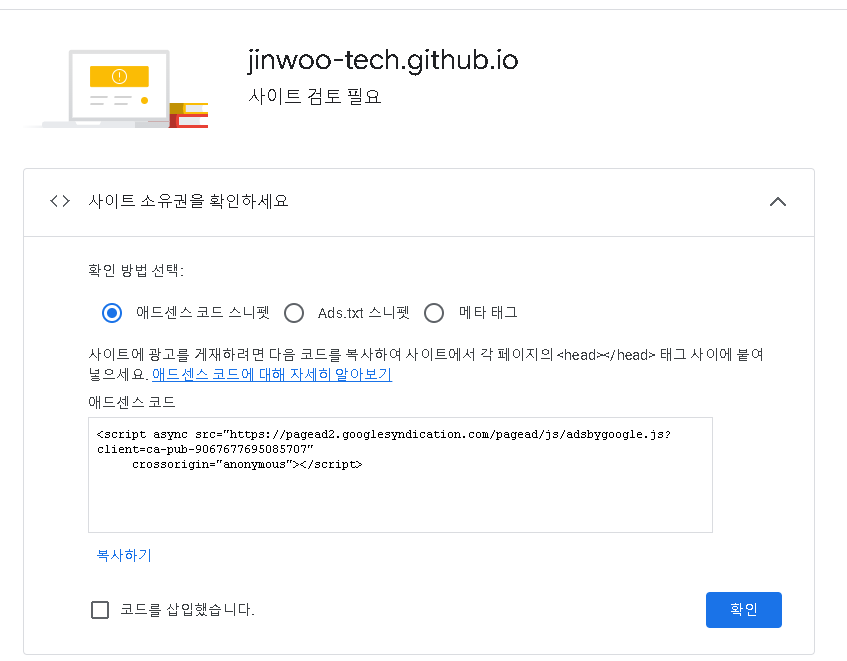Click the 애드센스 코드 스니펫 option label

click(203, 313)
